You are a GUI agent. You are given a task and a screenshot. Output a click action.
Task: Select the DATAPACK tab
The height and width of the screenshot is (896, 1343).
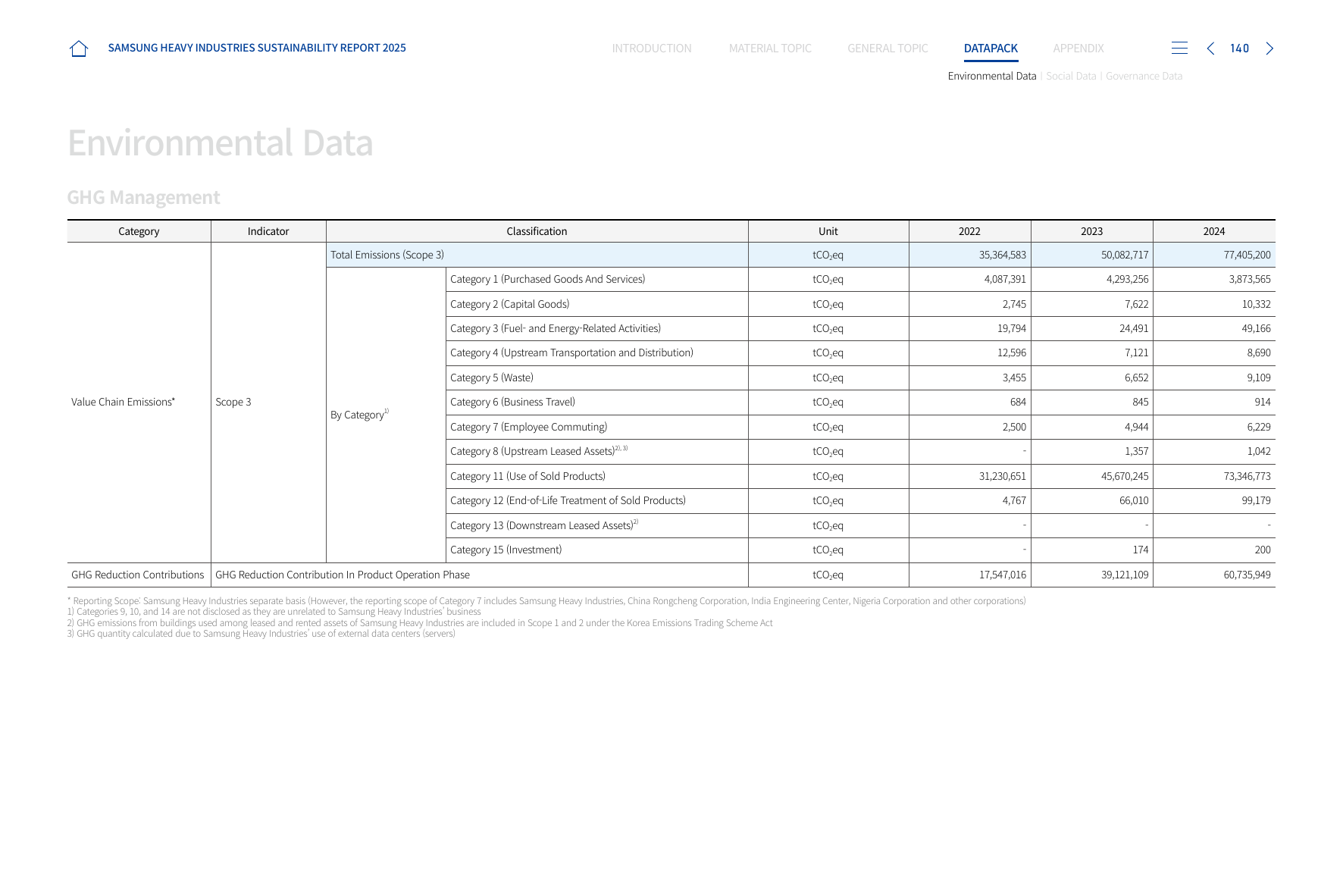[991, 49]
